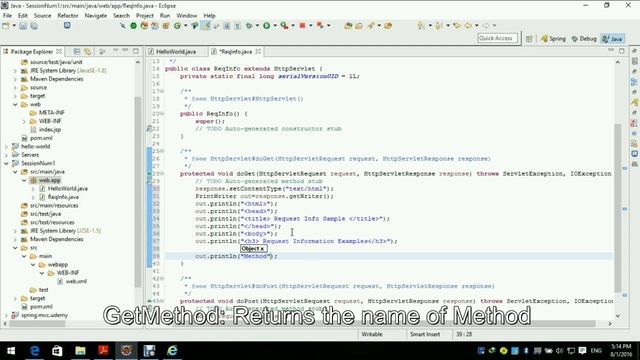Click the green round Spring dashboard icon
This screenshot has height=360, width=640.
pos(133,26)
